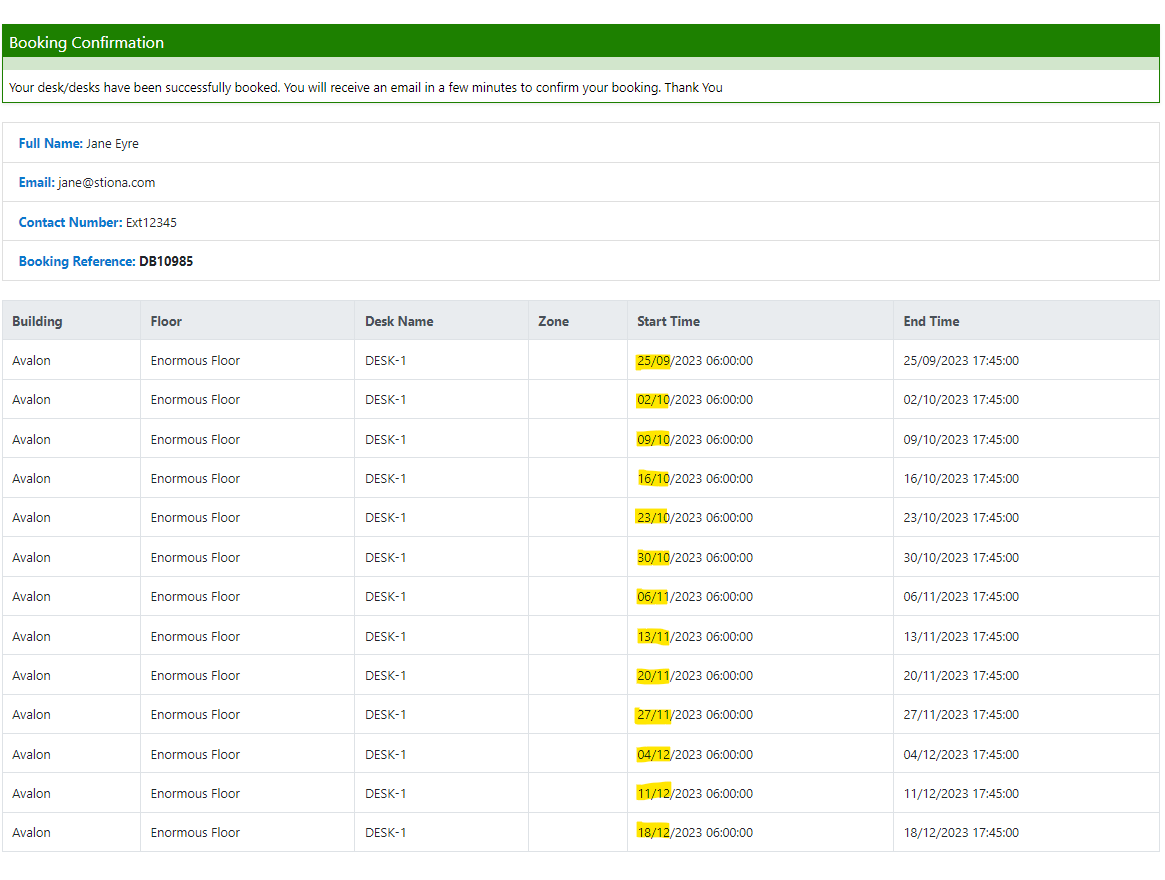Screen dimensions: 1165x880
Task: Click start time 09/10/2023 06:00:00
Action: (695, 439)
